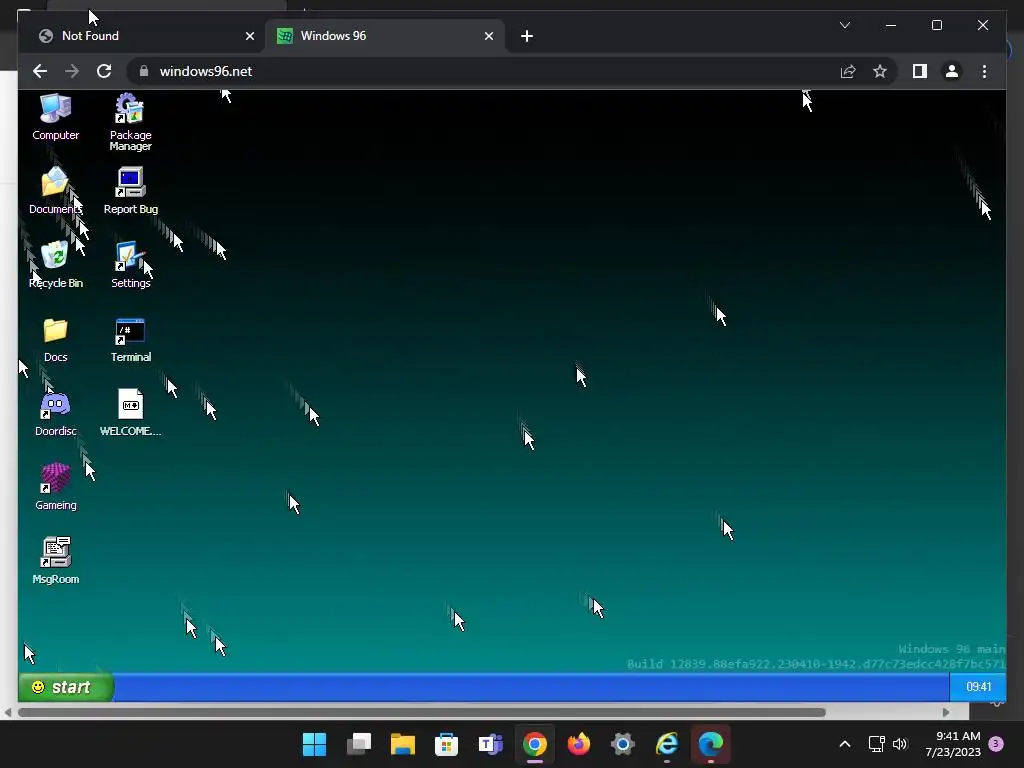Open a new browser tab

(x=527, y=36)
